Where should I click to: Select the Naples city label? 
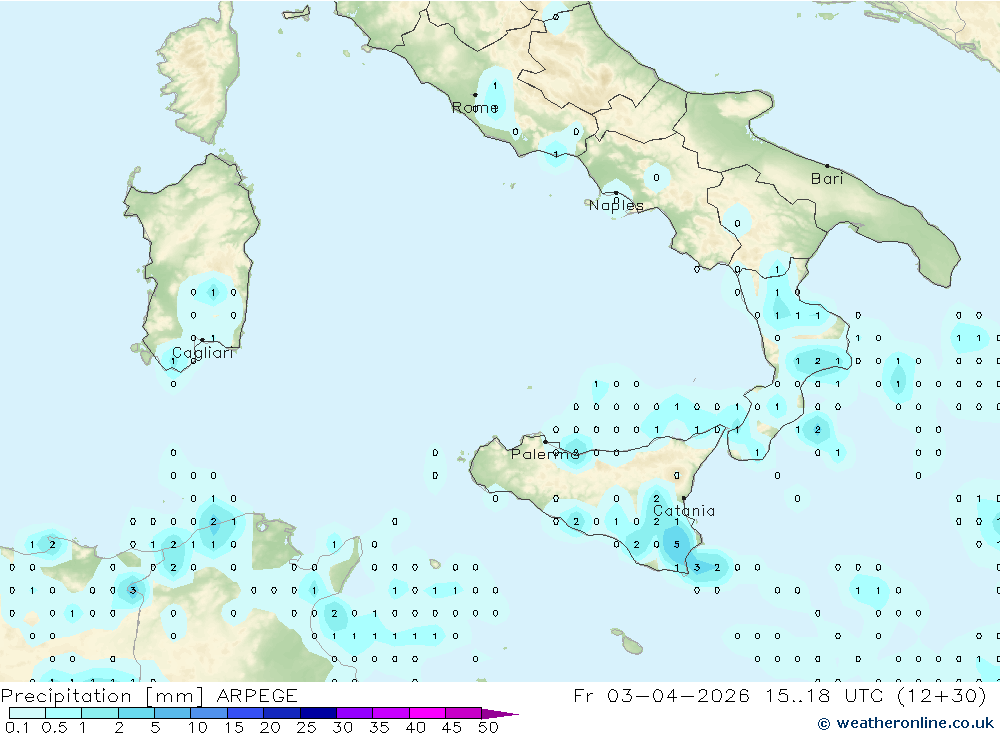616,205
